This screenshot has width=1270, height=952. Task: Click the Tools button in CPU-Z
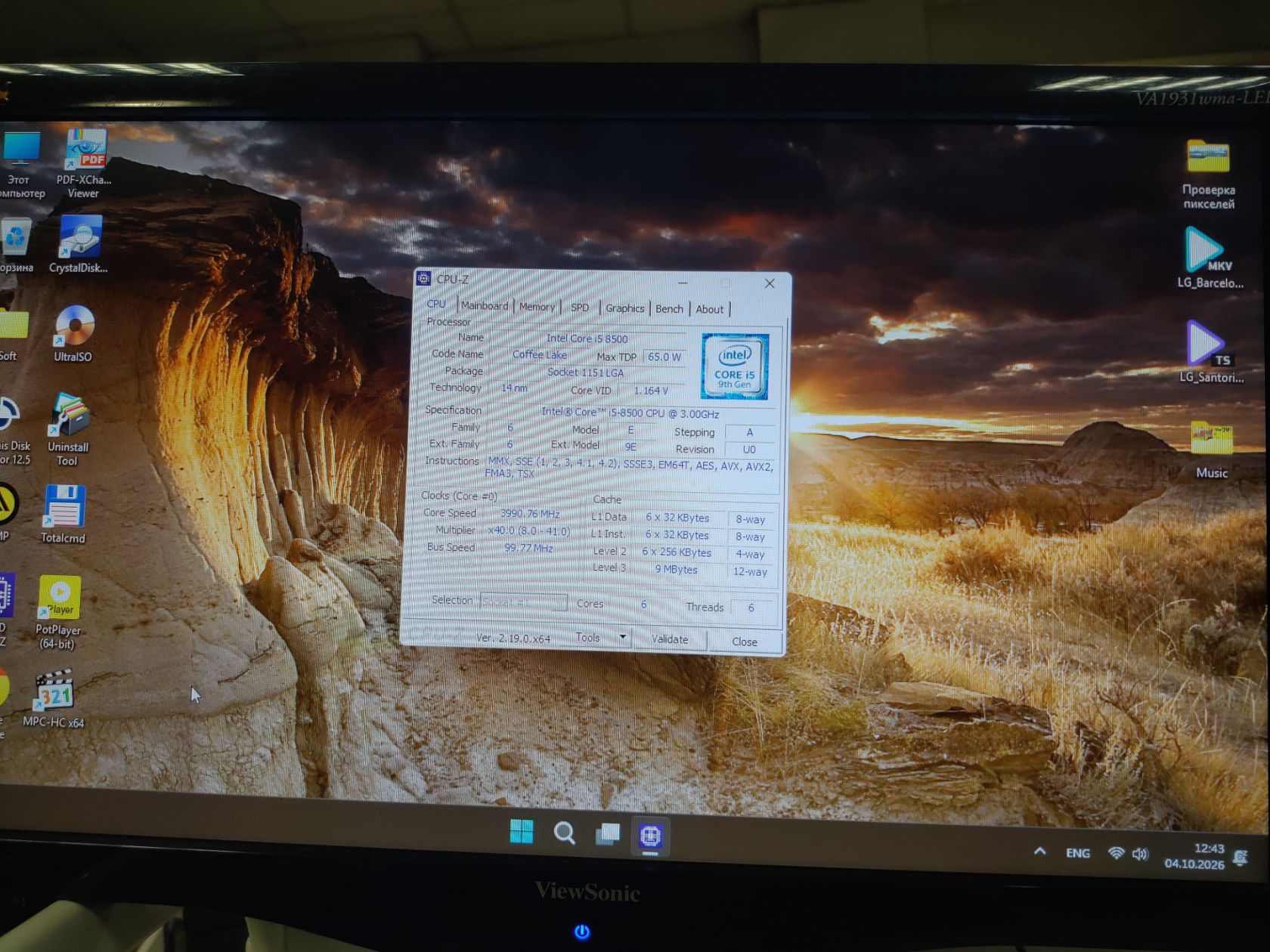587,638
